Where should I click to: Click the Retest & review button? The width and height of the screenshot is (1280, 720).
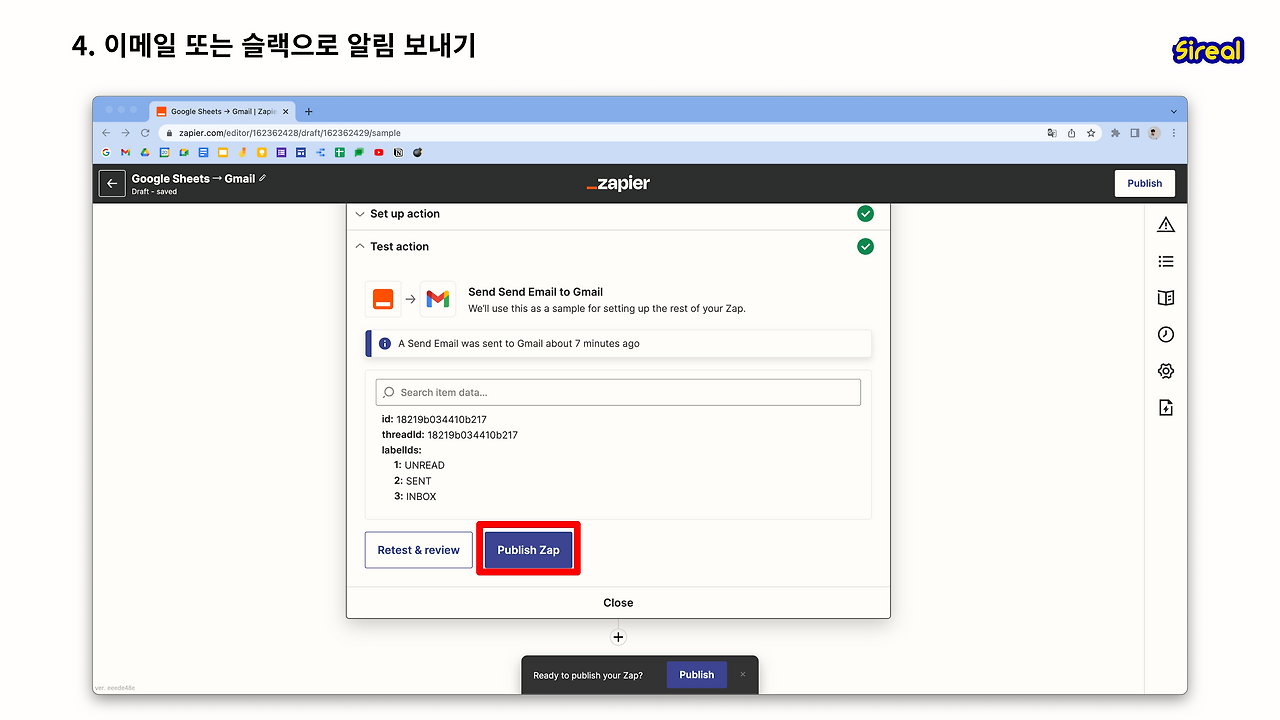pos(418,550)
